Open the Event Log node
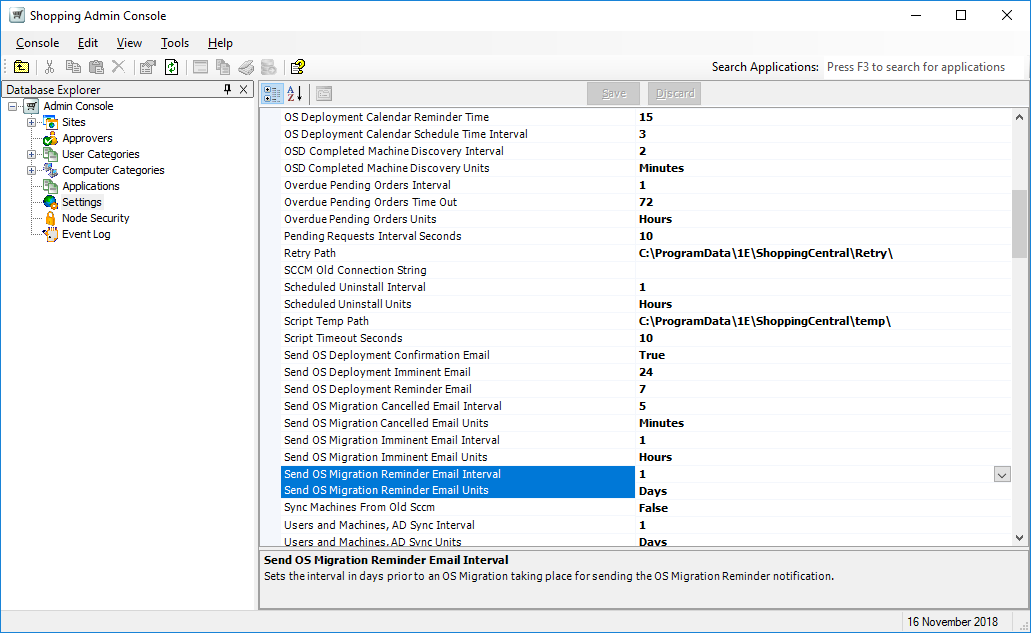The height and width of the screenshot is (633, 1031). pyautogui.click(x=86, y=234)
